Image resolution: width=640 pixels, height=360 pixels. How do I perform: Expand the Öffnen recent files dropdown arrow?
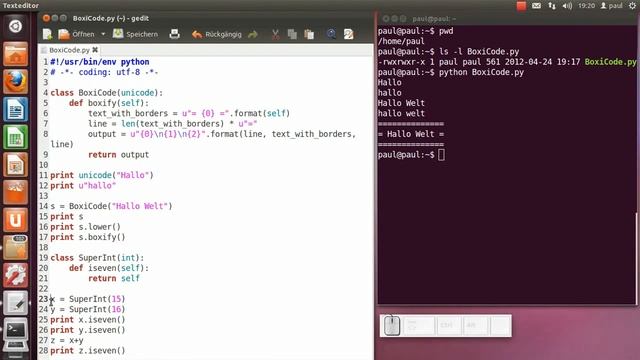pos(103,34)
